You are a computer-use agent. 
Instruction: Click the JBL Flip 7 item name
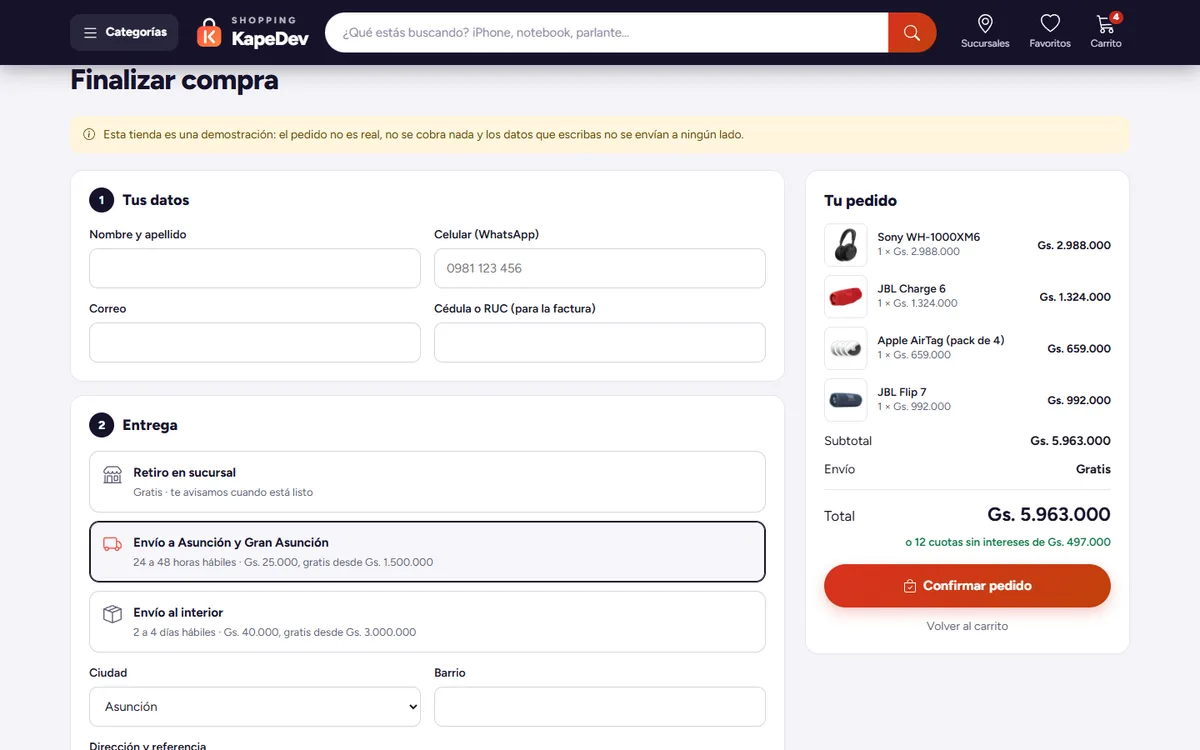click(902, 392)
